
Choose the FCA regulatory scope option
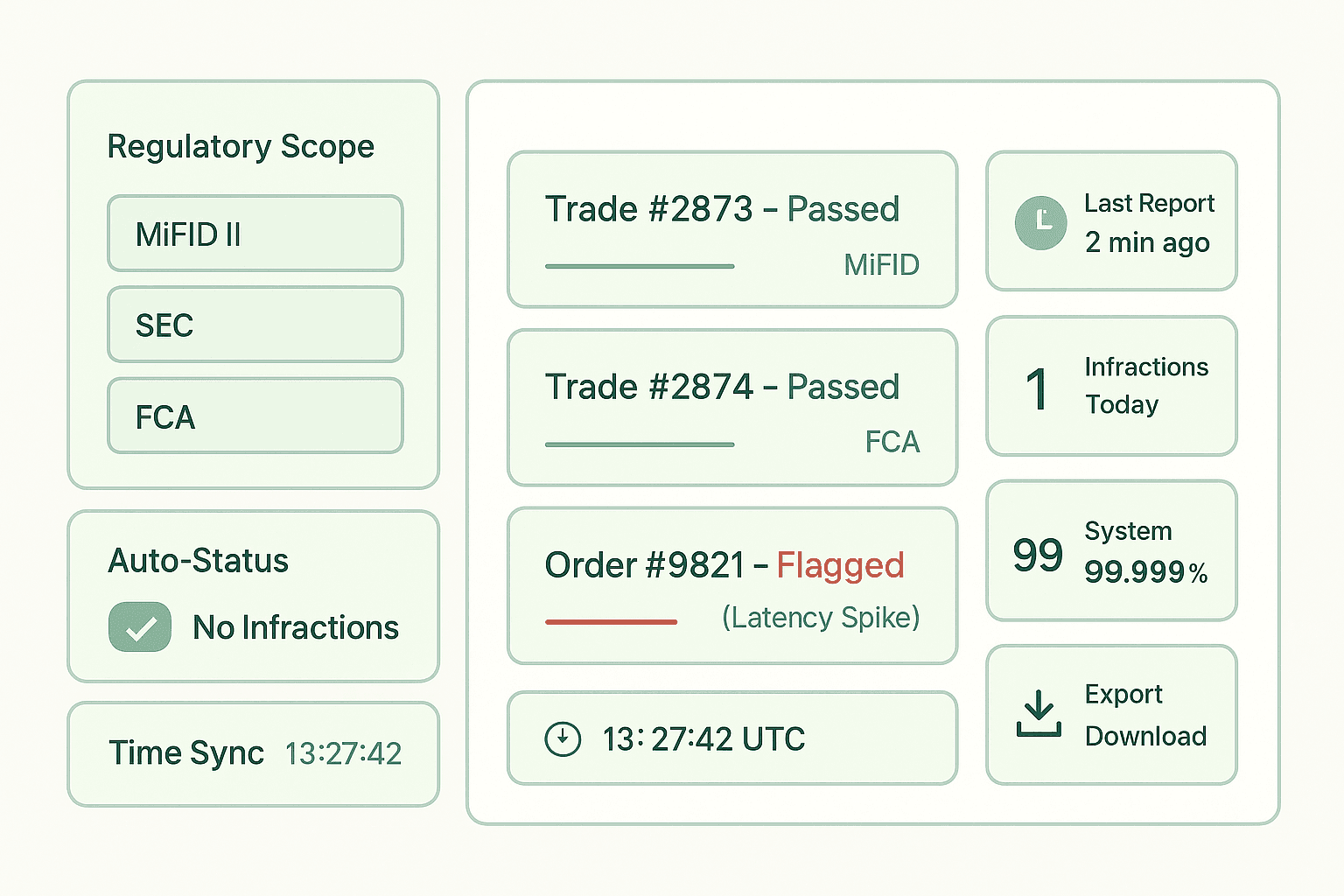click(x=255, y=416)
